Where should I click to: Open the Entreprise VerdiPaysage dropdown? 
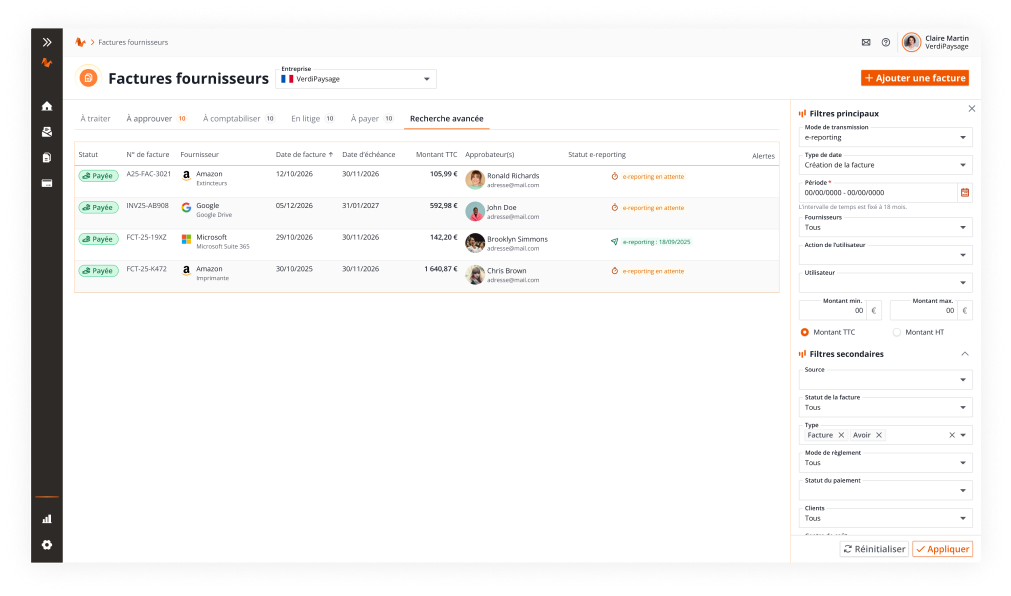click(355, 78)
